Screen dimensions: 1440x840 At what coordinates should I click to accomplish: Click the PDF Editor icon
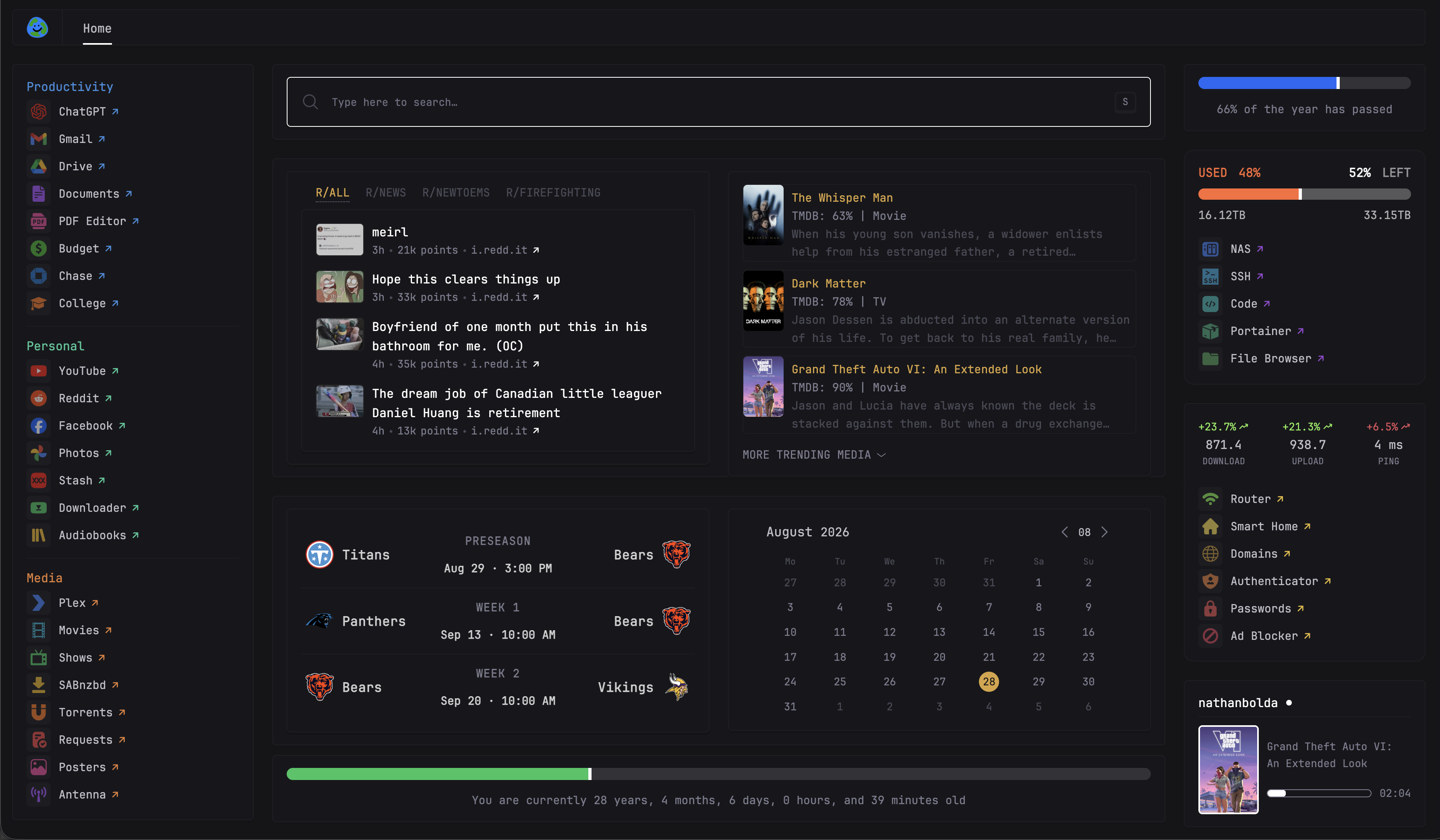pos(38,221)
